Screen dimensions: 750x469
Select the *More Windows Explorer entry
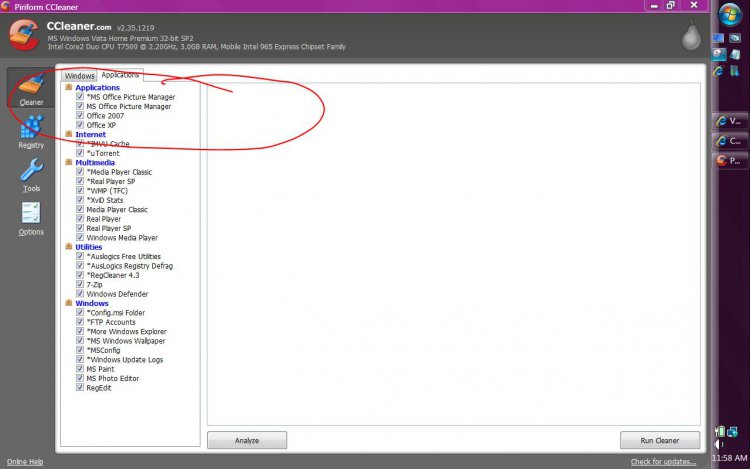pos(126,331)
